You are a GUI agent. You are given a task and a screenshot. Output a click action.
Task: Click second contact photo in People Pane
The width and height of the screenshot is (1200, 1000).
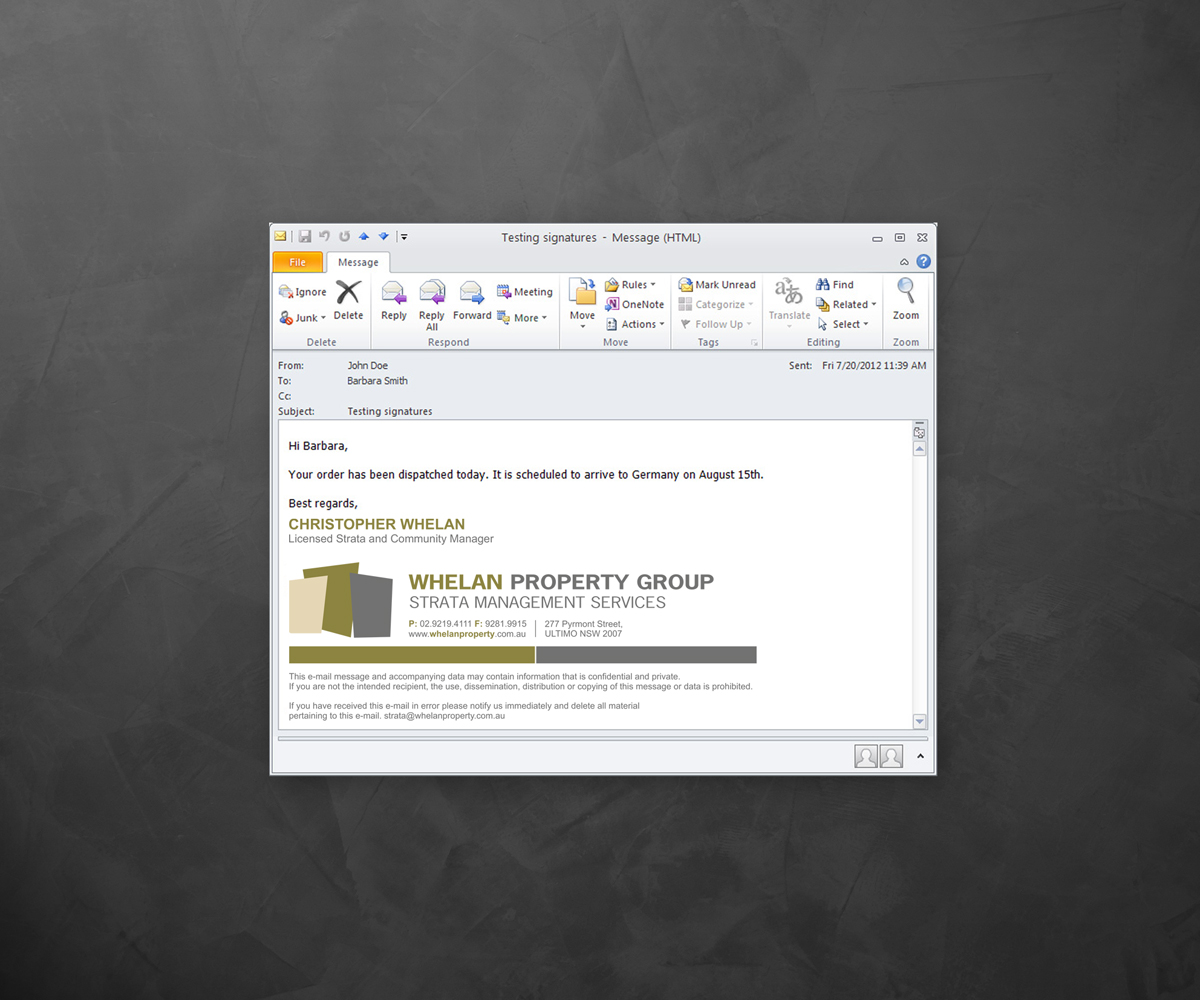pos(891,756)
